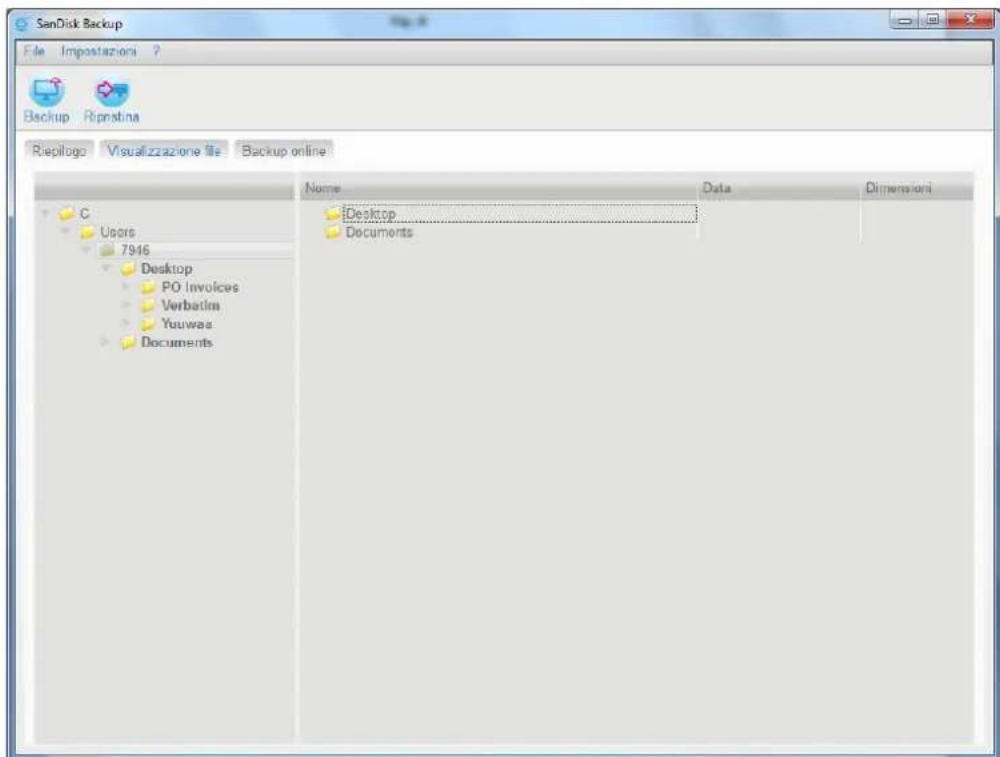The width and height of the screenshot is (1000, 757).
Task: Collapse the C drive tree node
Action: 45,213
